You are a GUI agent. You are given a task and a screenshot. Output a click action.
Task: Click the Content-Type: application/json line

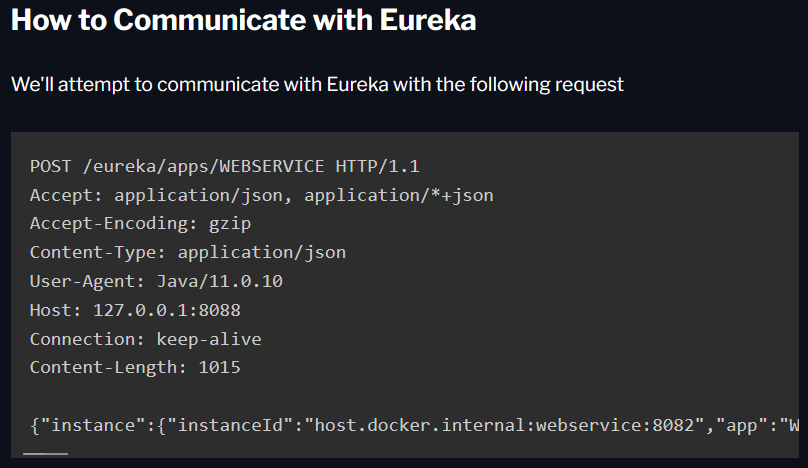tap(187, 253)
